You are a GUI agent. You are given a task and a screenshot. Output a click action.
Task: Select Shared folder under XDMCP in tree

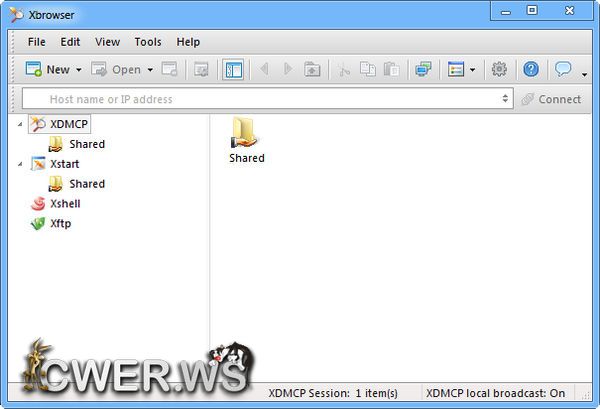(86, 143)
